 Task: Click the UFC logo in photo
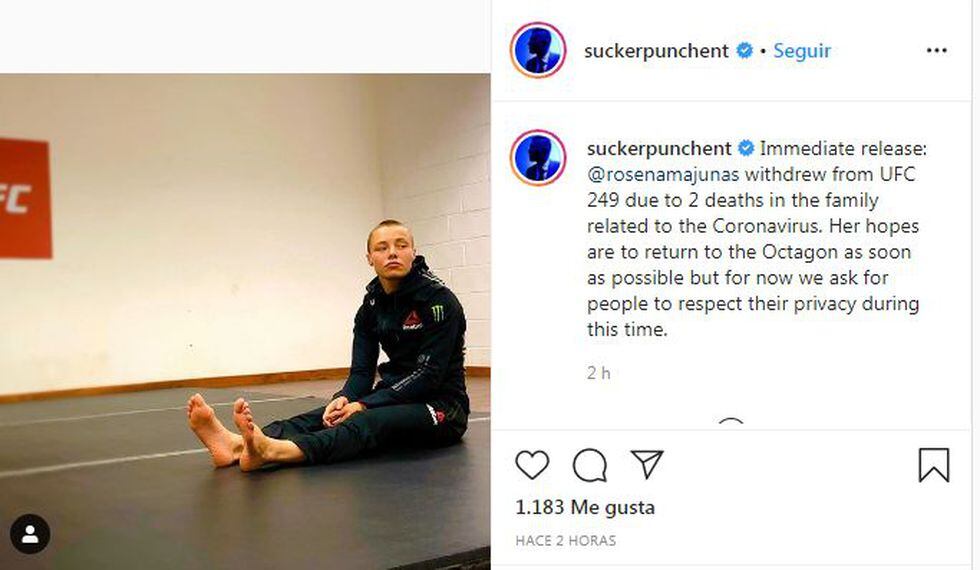(x=25, y=198)
